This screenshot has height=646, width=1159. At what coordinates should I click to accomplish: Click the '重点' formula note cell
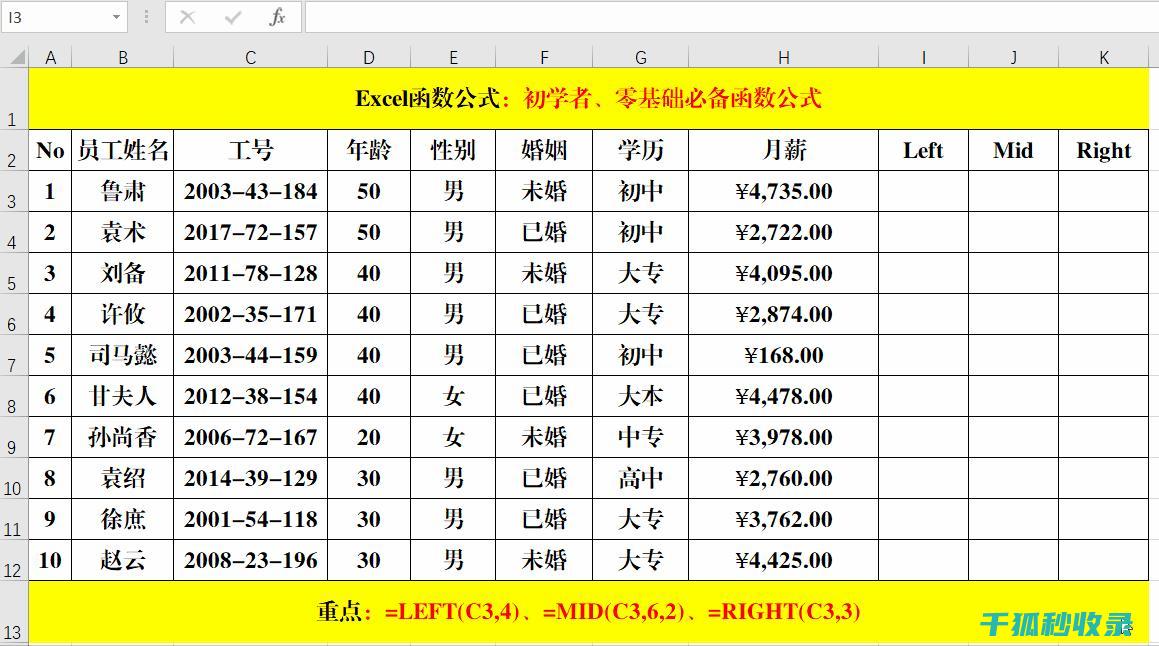tap(588, 612)
